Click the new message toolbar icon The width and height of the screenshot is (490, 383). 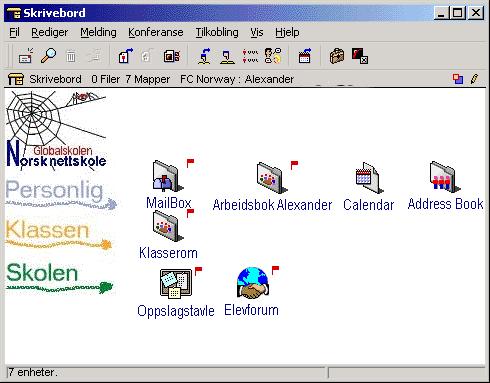(x=26, y=56)
